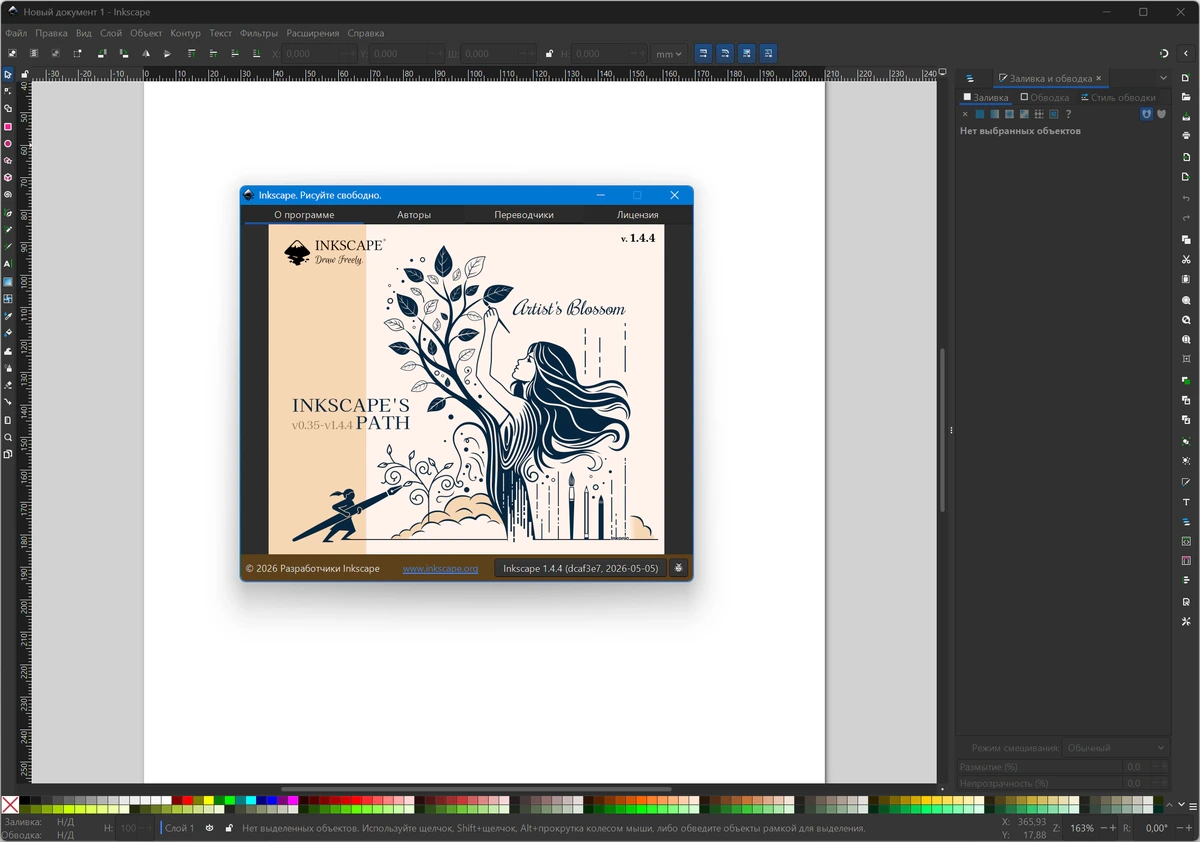Select the Gradient tool
This screenshot has height=842, width=1200.
pyautogui.click(x=8, y=282)
